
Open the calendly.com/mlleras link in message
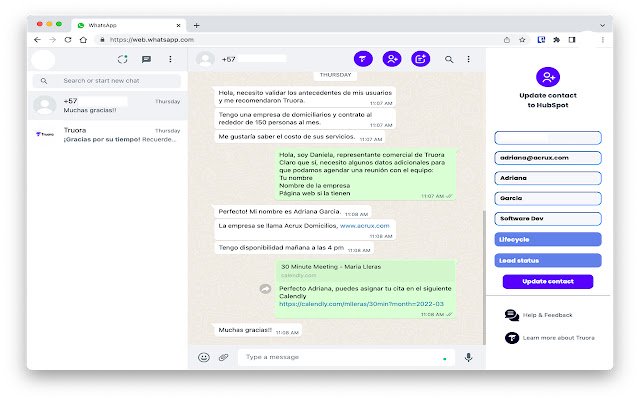(361, 304)
